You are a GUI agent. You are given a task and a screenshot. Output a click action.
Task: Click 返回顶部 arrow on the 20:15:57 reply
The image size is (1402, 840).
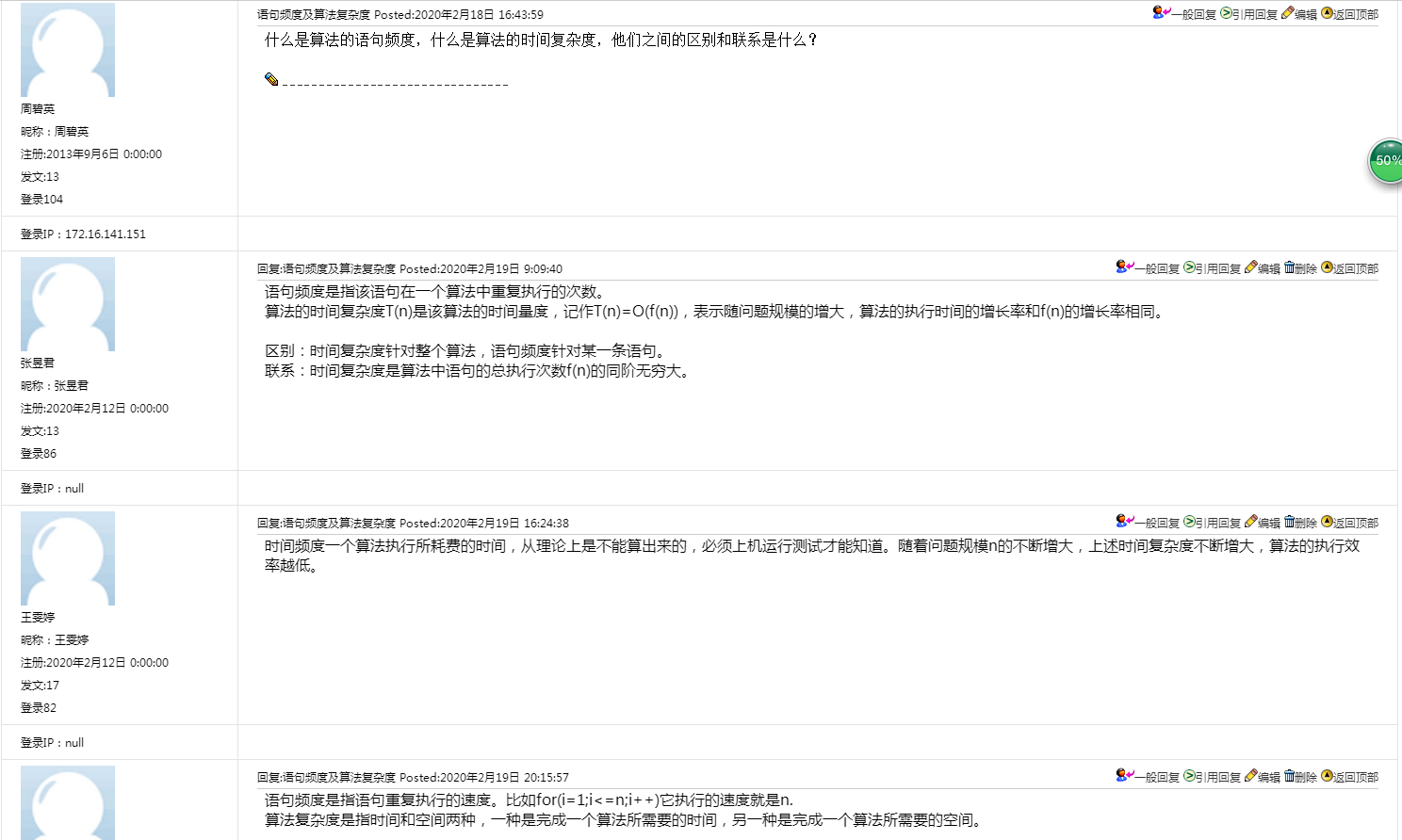tap(1327, 776)
